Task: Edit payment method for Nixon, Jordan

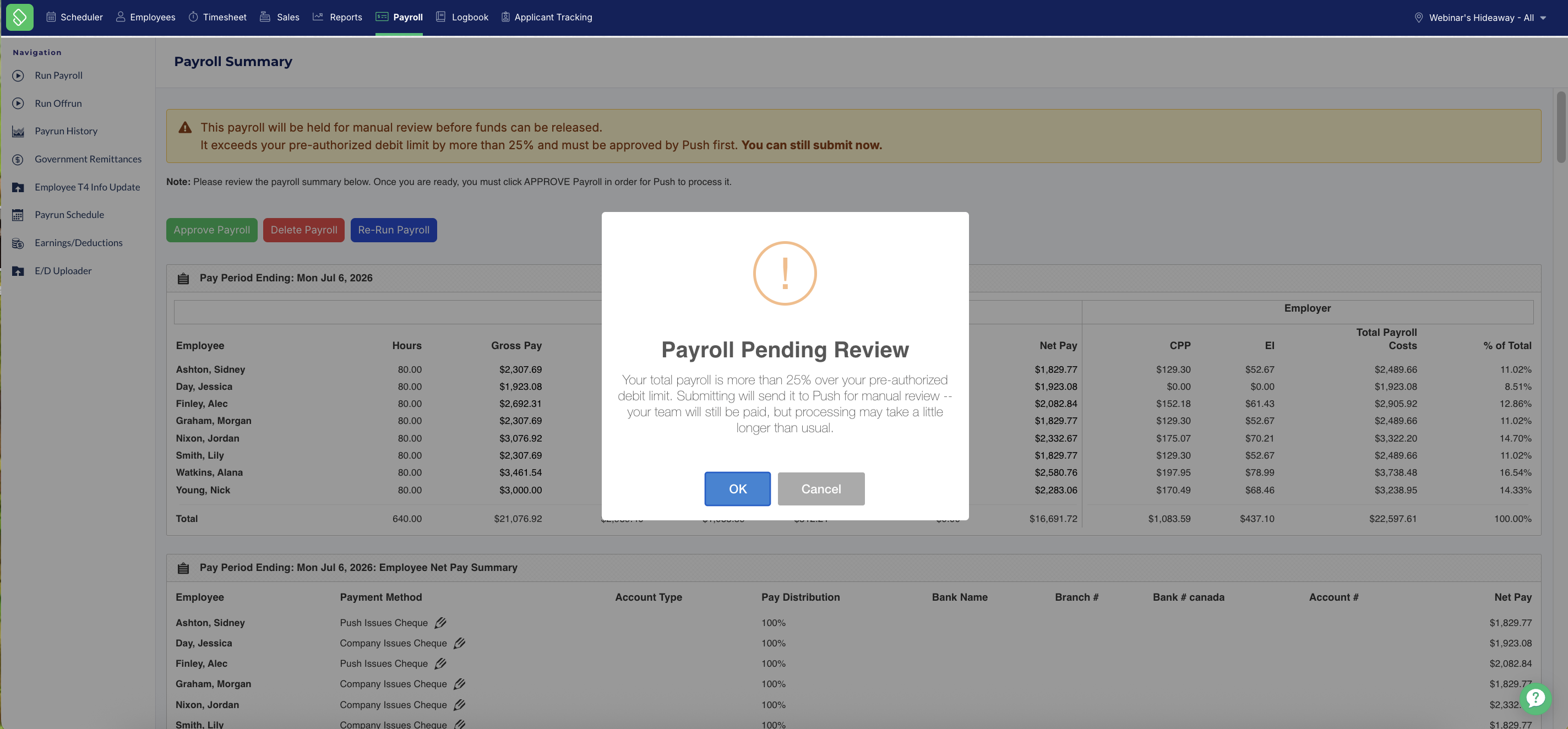Action: (460, 705)
